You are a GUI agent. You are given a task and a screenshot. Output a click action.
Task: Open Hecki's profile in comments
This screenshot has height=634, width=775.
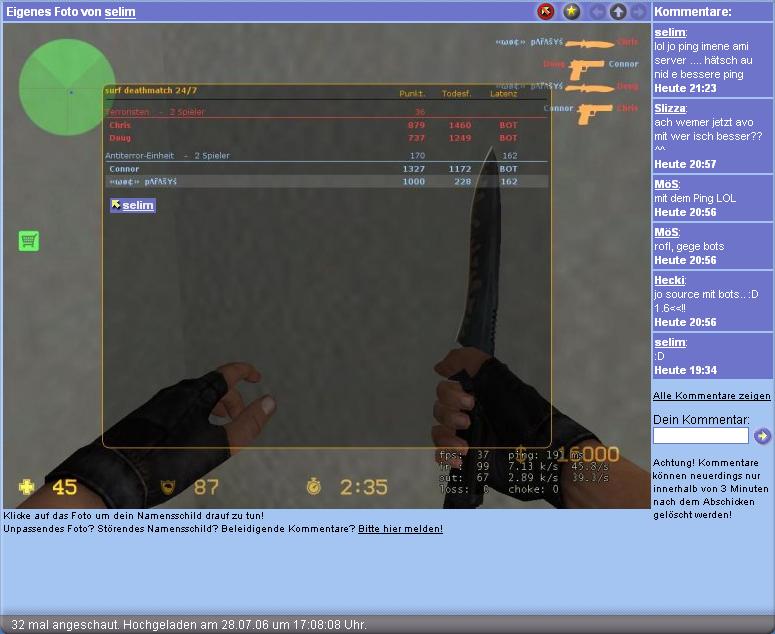coord(669,281)
